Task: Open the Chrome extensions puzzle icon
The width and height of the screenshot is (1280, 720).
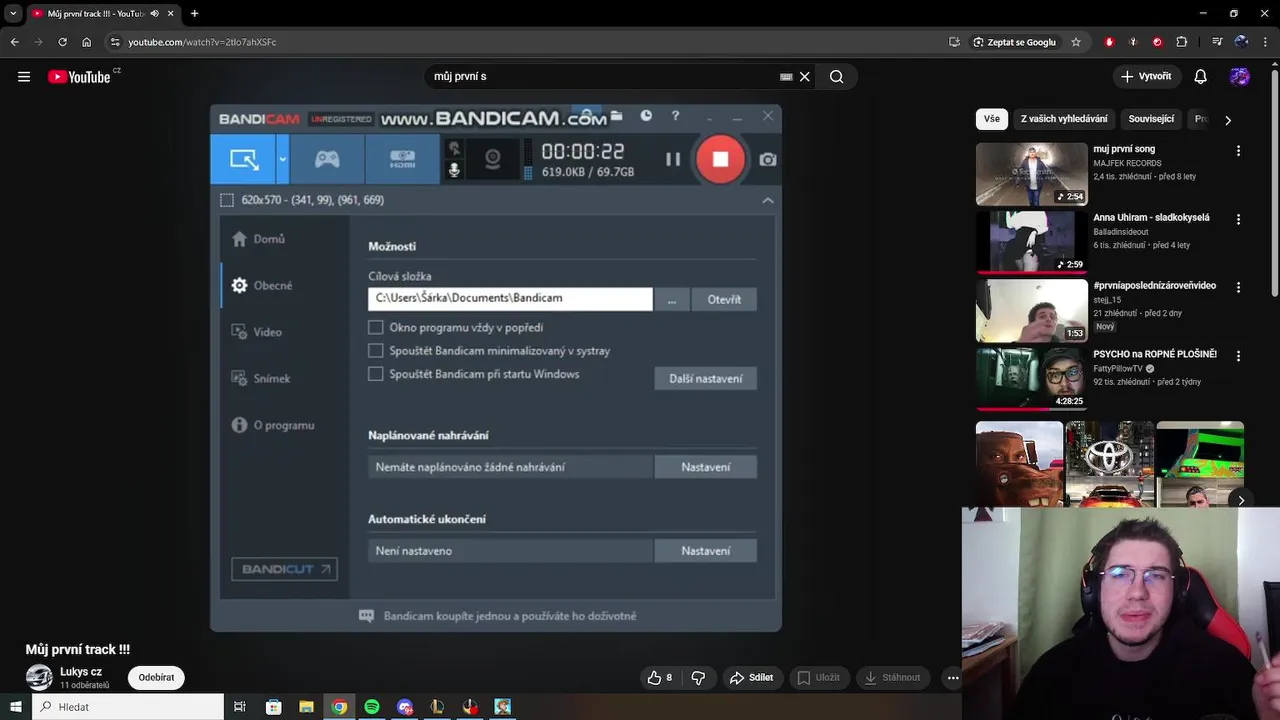Action: [1182, 42]
